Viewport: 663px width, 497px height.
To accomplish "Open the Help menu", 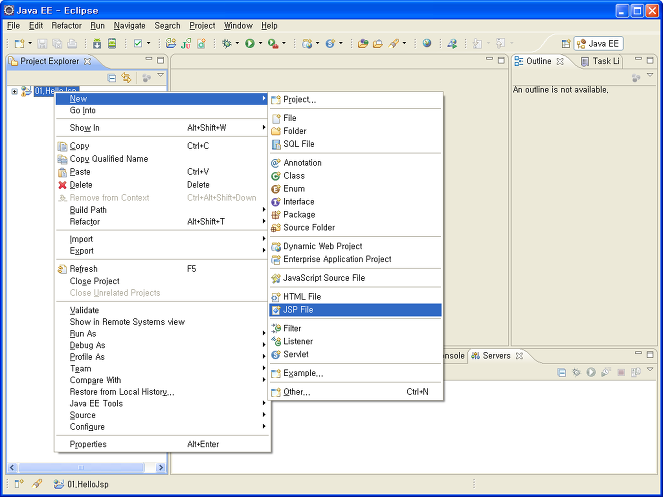I will (x=269, y=26).
